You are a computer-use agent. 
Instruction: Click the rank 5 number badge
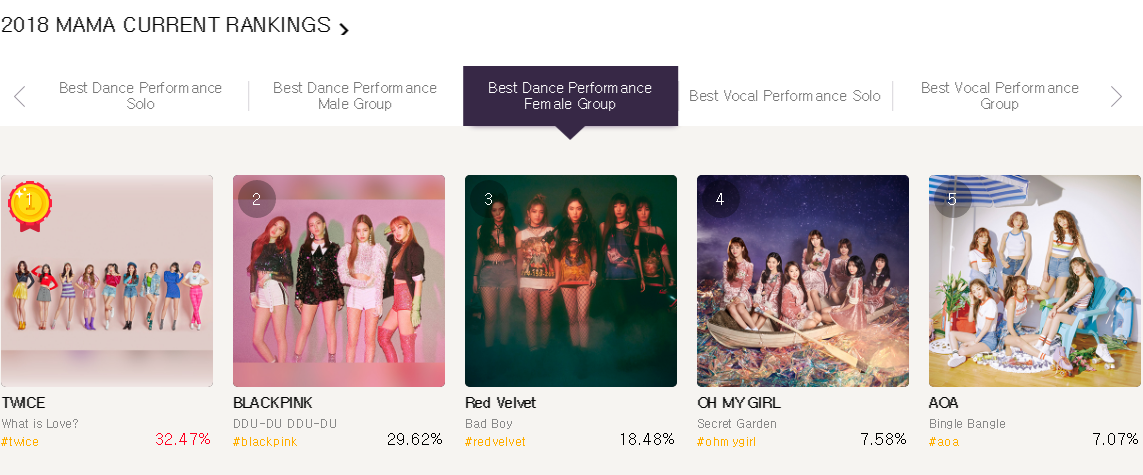tap(952, 199)
